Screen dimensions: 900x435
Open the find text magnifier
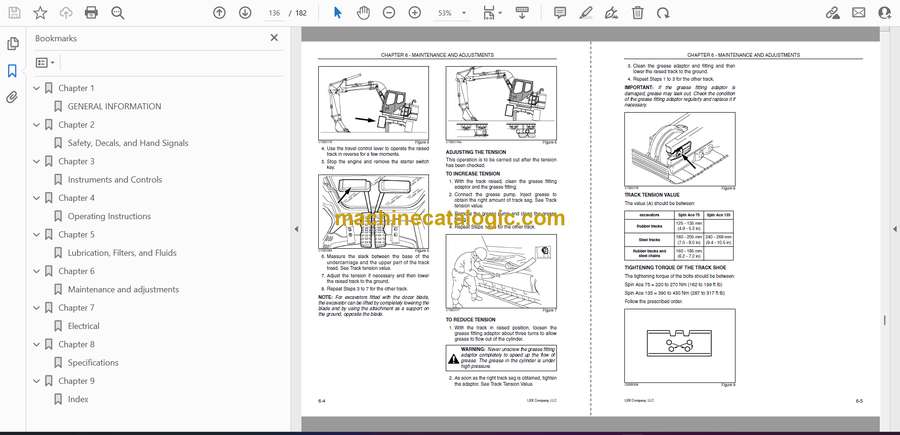tap(118, 13)
